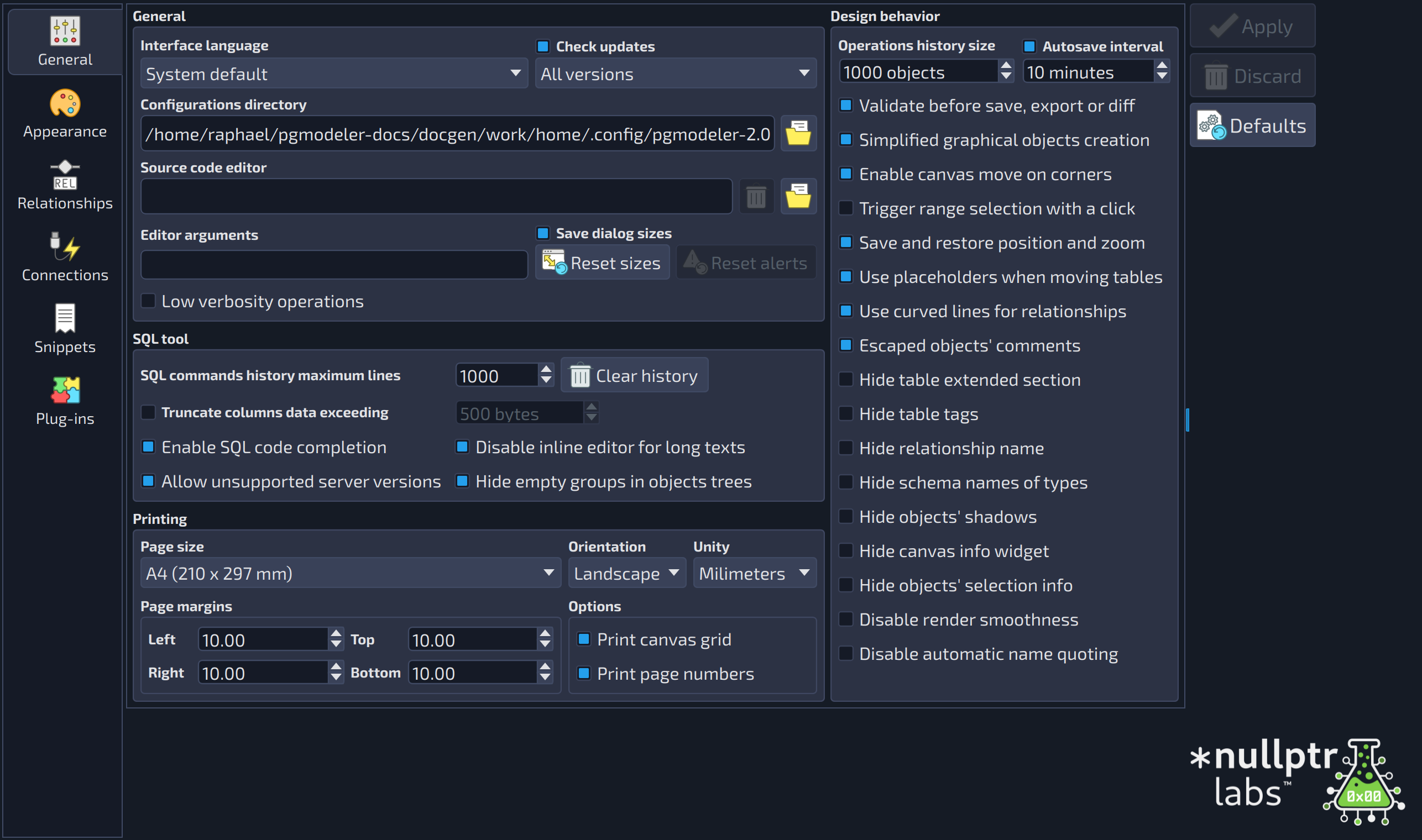Image resolution: width=1422 pixels, height=840 pixels.
Task: Click the Reset sizes button
Action: [x=602, y=262]
